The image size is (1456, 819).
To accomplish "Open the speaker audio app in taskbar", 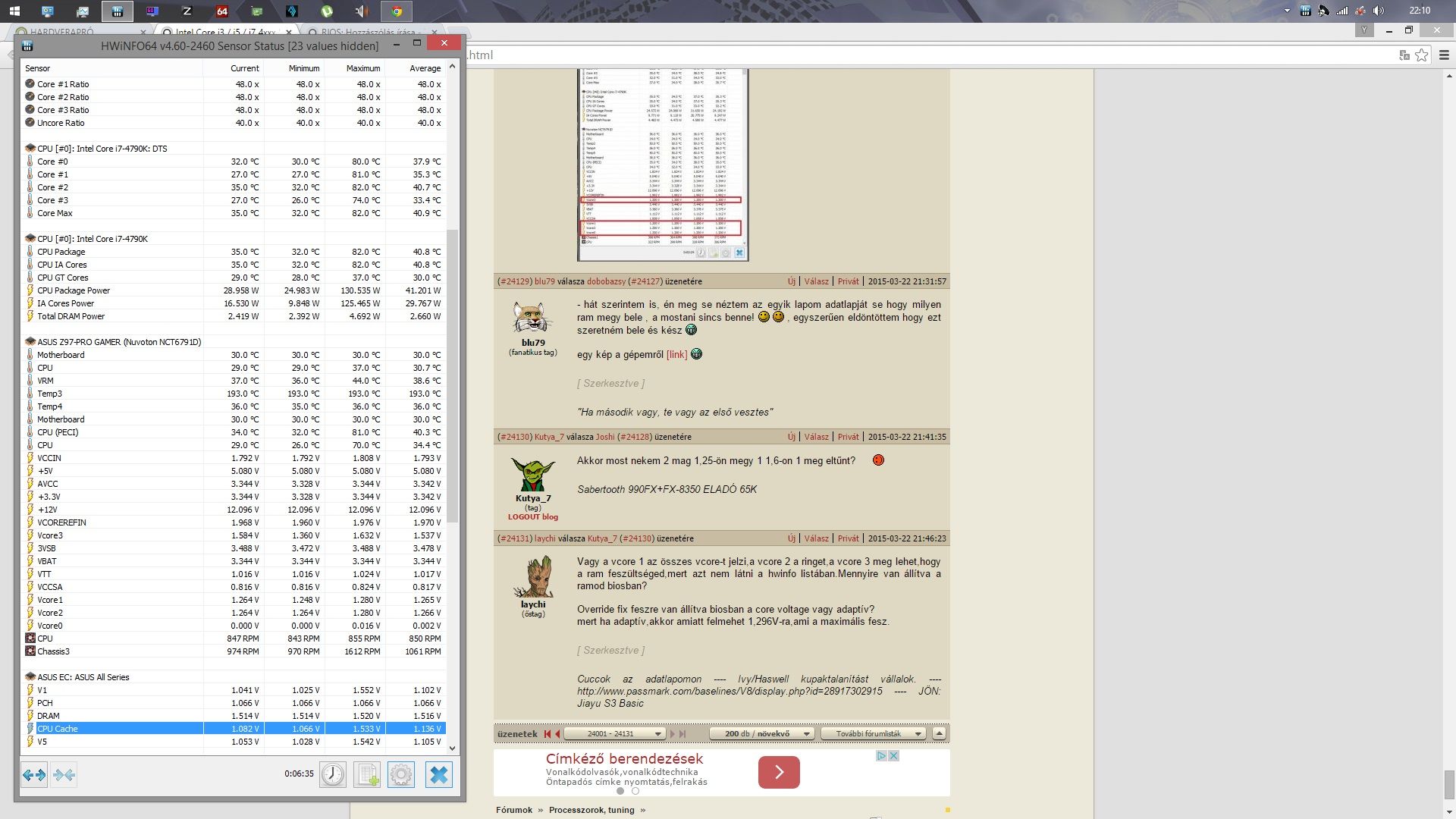I will pos(362,11).
